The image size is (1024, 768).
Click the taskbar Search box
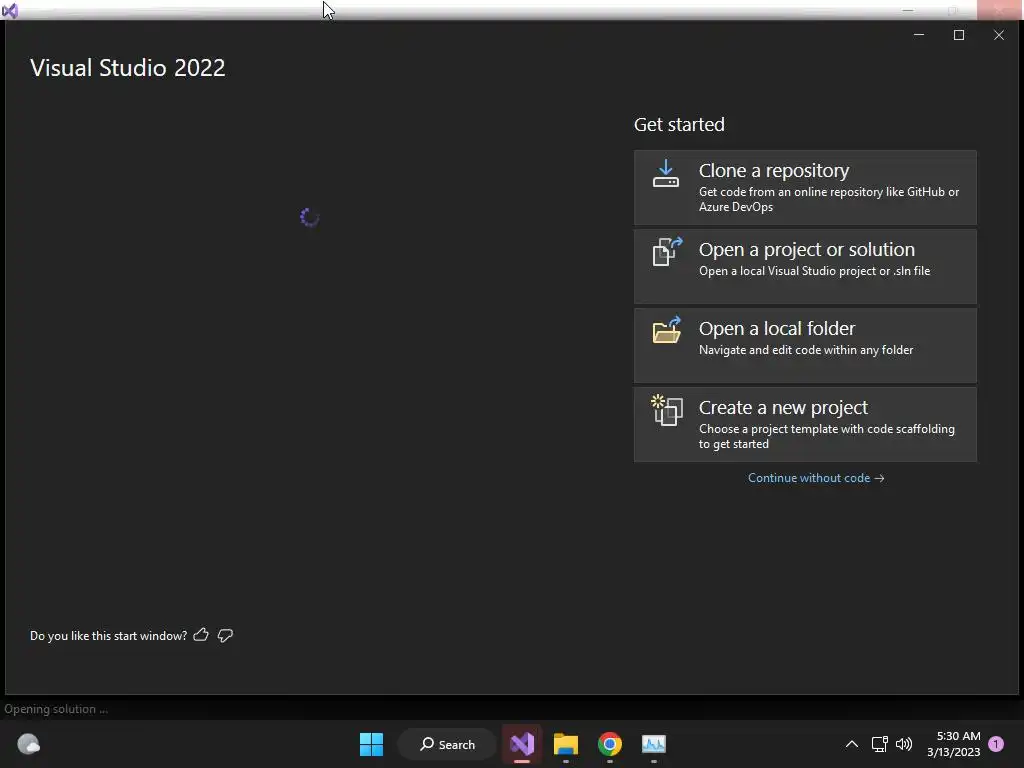click(x=447, y=744)
